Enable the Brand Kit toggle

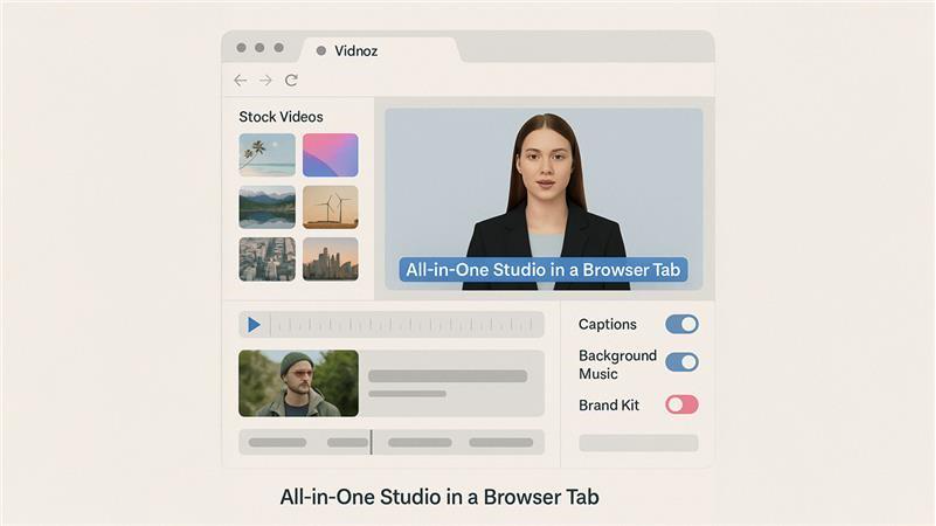(682, 404)
